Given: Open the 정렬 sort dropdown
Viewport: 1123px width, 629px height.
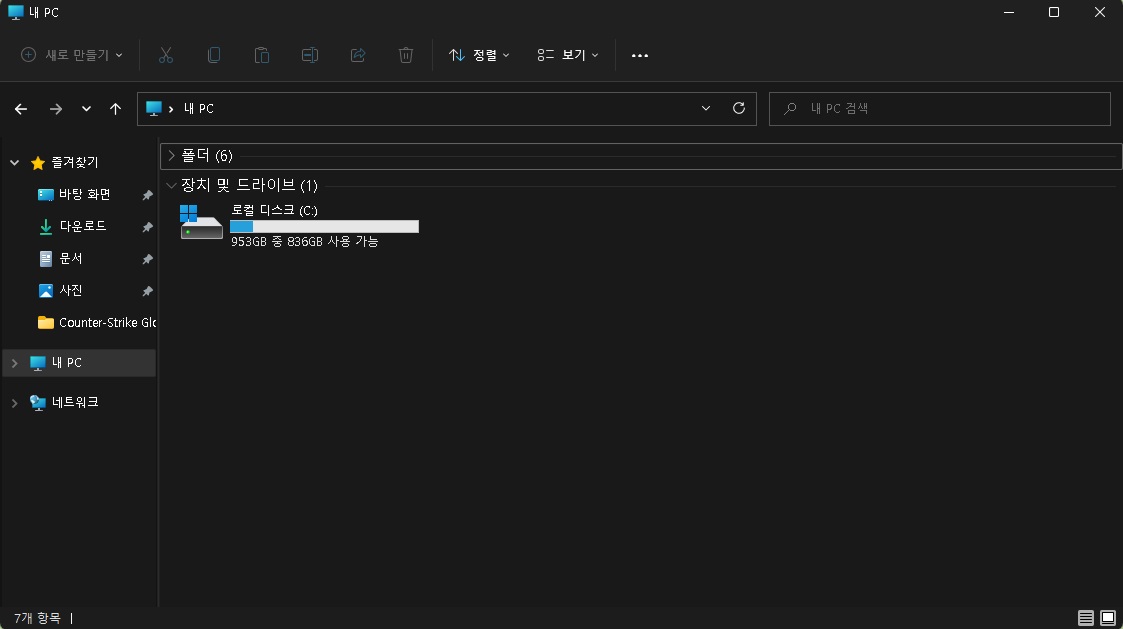Looking at the screenshot, I should (x=478, y=55).
